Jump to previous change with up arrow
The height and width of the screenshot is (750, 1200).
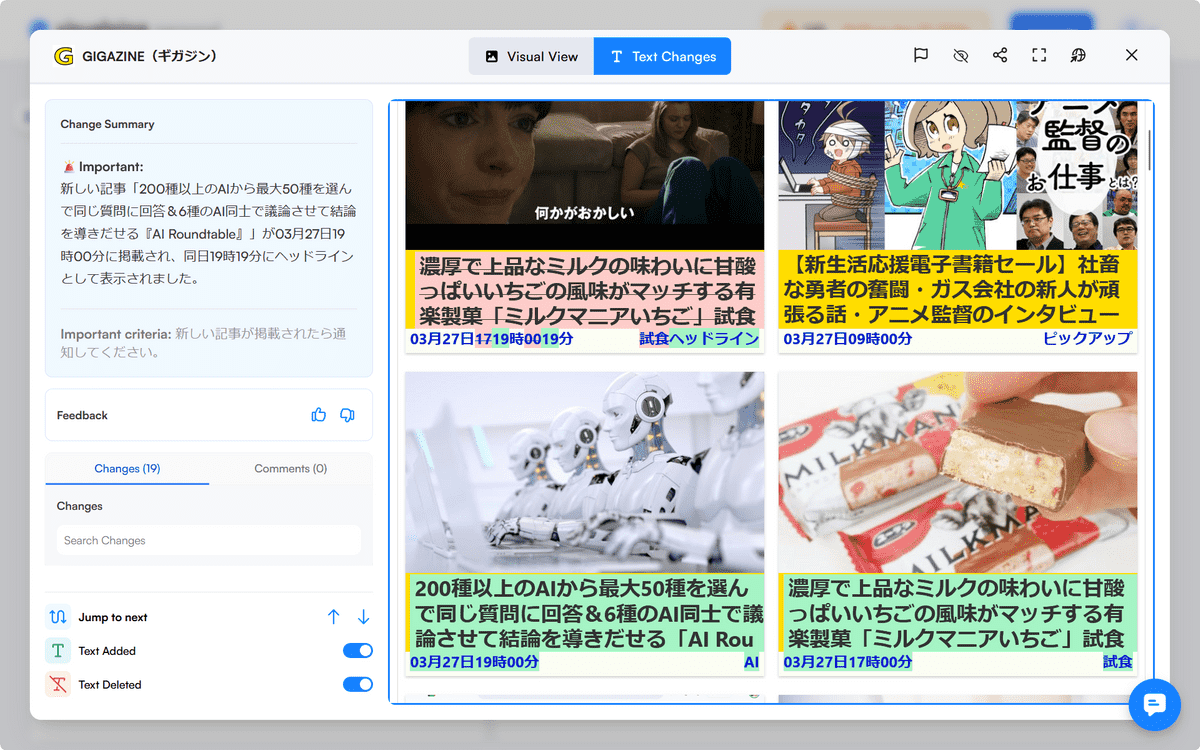point(333,617)
